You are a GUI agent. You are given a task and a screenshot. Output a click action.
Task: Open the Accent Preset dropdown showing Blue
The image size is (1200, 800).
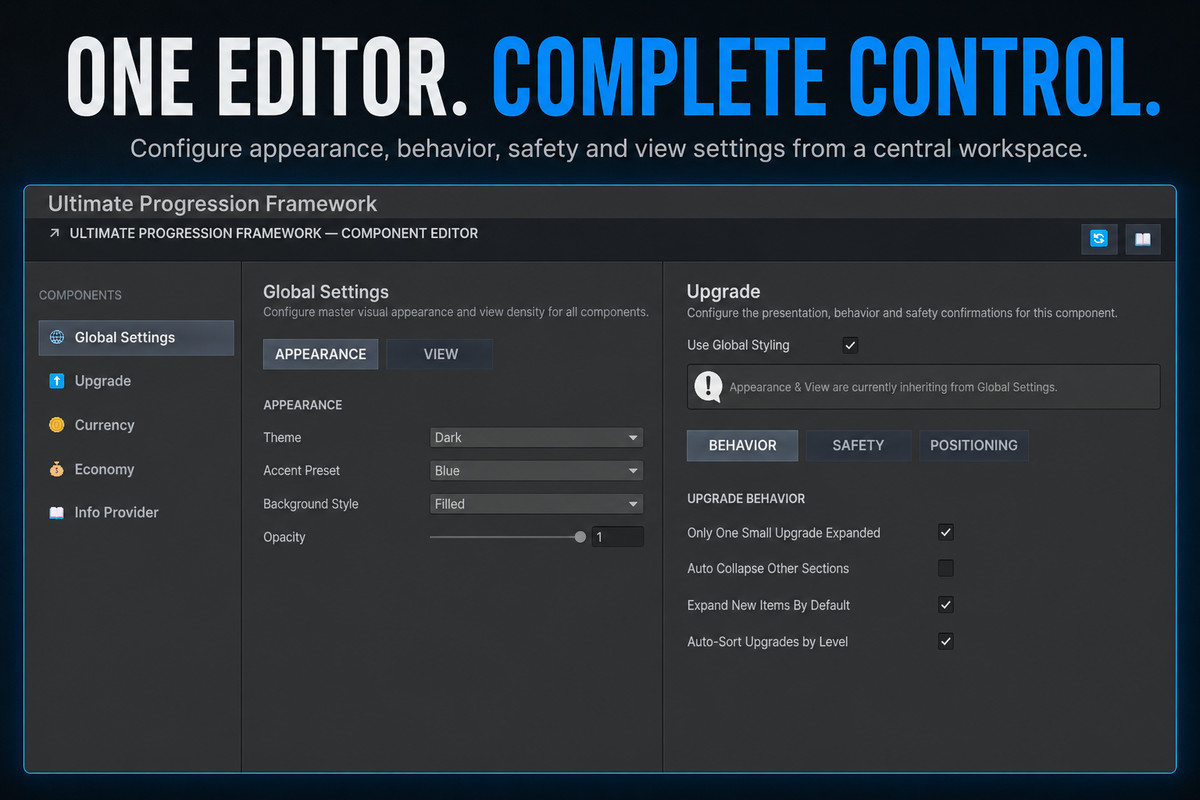pos(537,471)
